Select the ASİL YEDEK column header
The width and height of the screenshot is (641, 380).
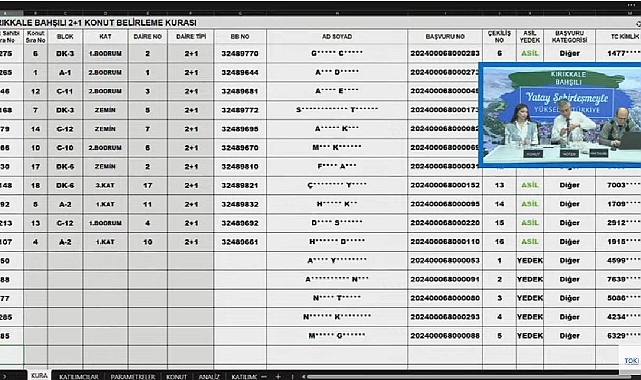530,37
